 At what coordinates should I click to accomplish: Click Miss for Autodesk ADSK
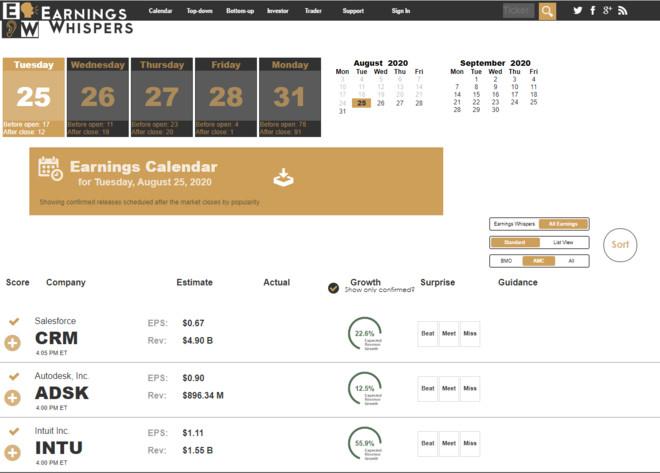point(470,388)
